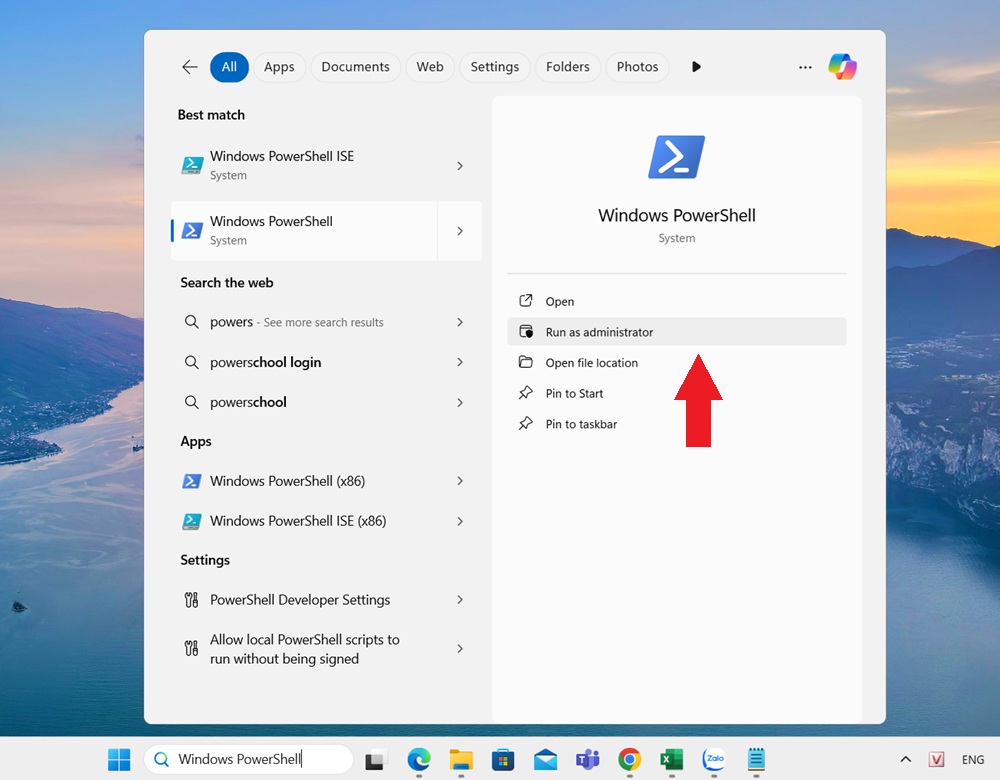Viewport: 1000px width, 780px height.
Task: Expand the chevron beside Windows PowerShell ISE (x86)
Action: click(460, 521)
